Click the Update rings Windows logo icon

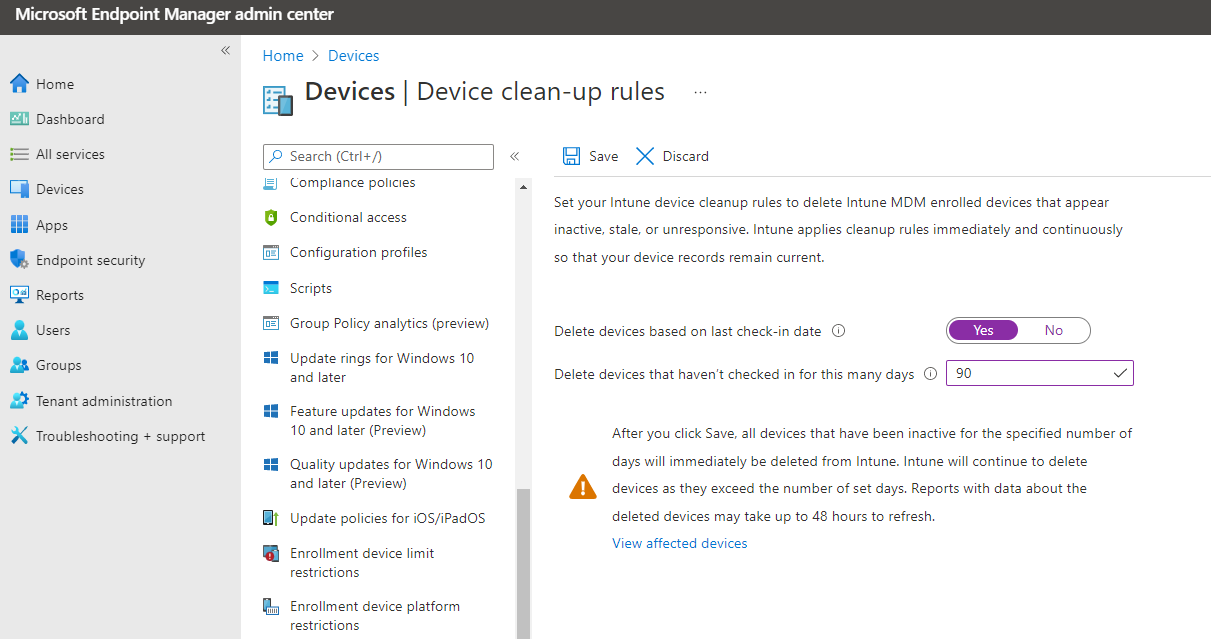[x=270, y=358]
